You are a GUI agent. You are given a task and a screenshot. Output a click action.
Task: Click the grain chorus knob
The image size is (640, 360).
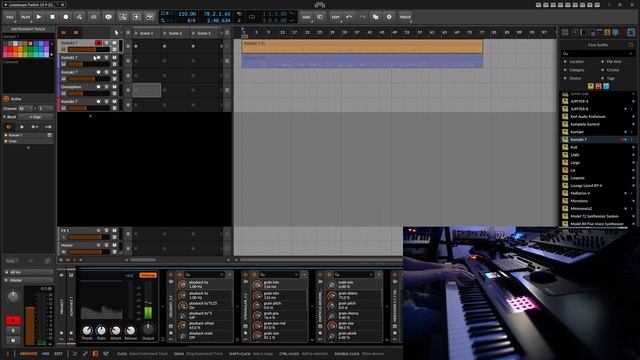331,316
